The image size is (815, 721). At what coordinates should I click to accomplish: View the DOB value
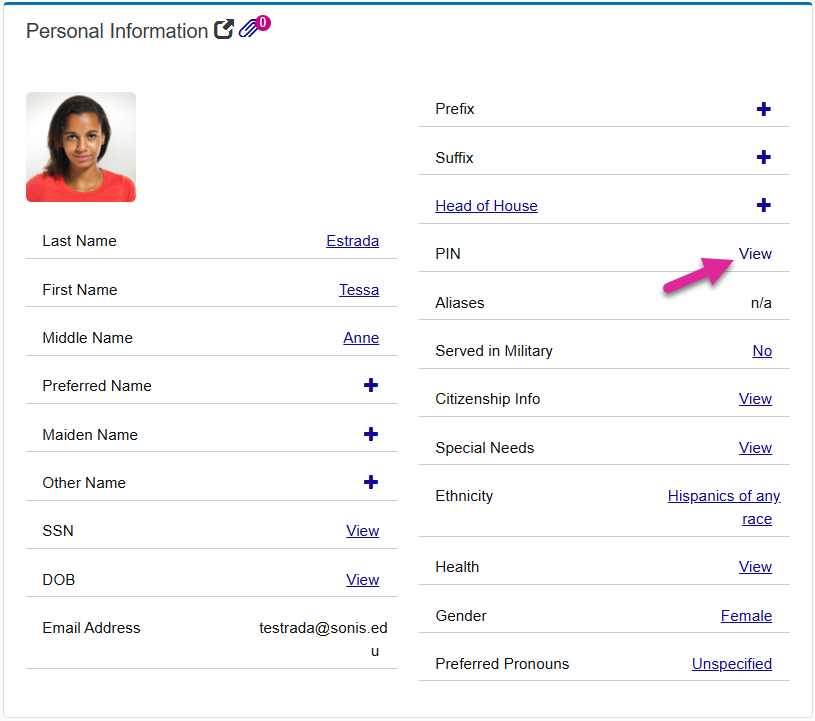362,580
